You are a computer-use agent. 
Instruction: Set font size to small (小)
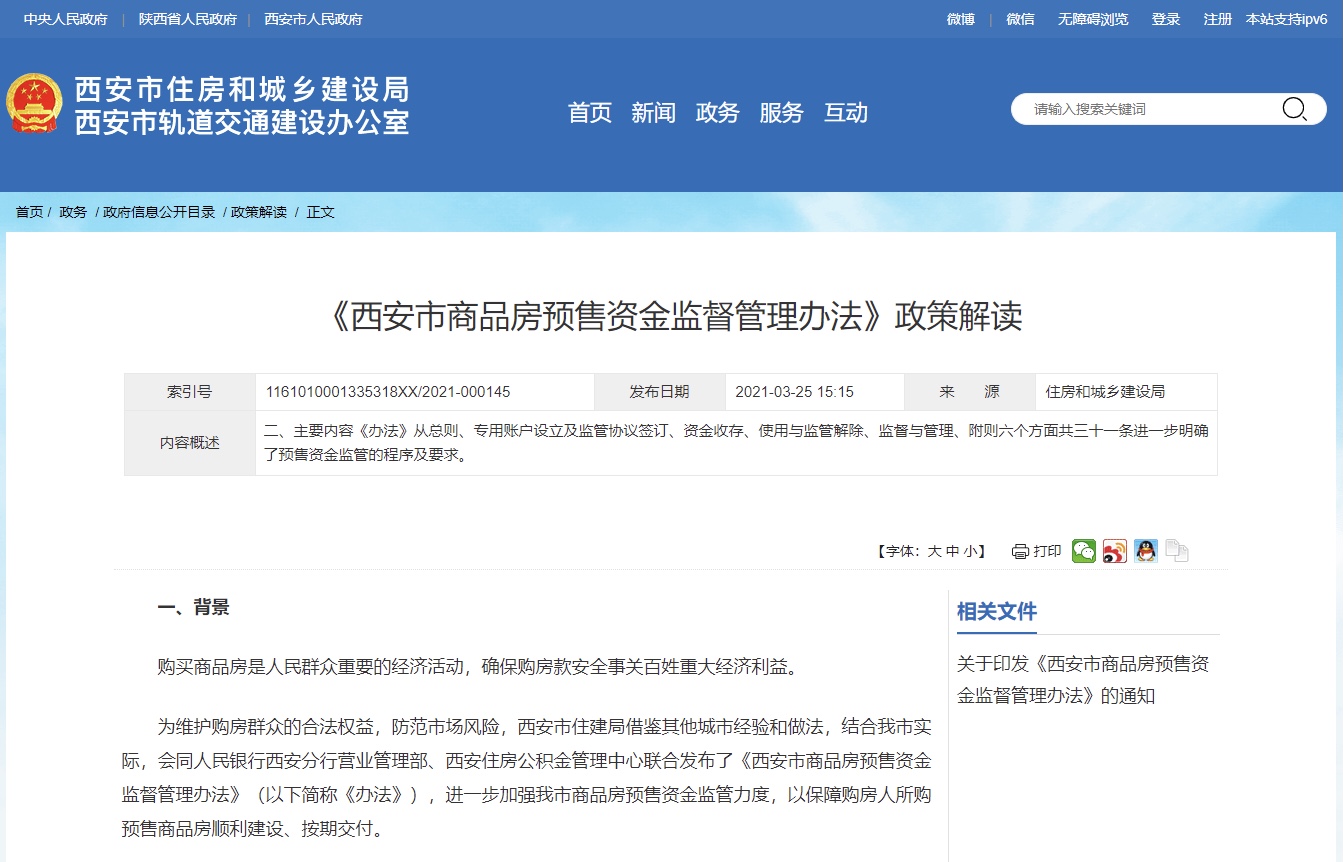970,551
